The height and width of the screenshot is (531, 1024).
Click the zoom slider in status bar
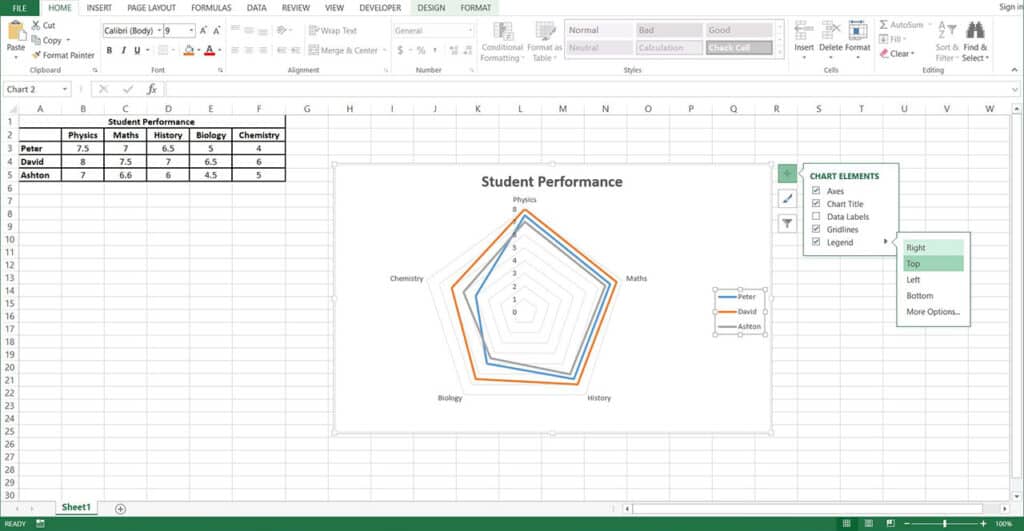[x=944, y=523]
